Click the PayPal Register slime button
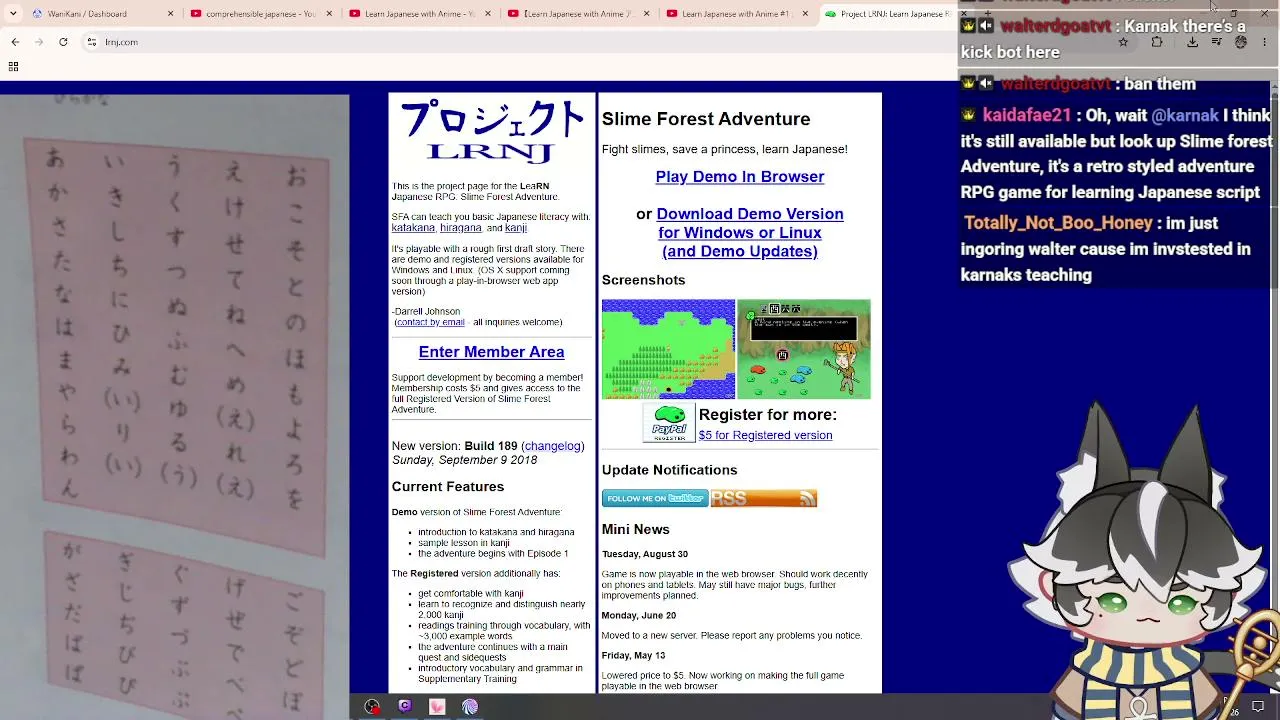Viewport: 1280px width, 720px height. pyautogui.click(x=669, y=423)
